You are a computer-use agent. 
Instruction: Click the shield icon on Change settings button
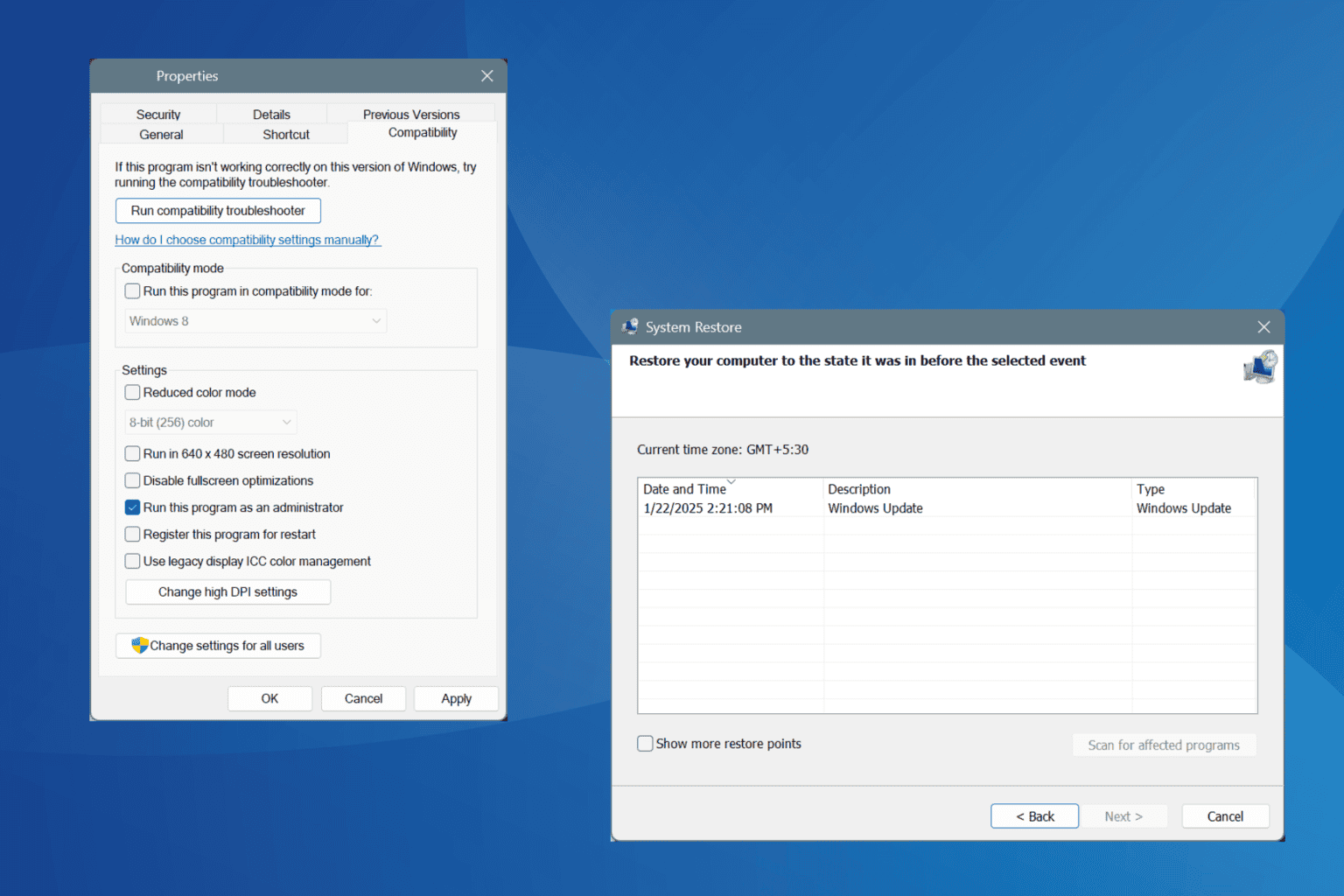pos(140,645)
